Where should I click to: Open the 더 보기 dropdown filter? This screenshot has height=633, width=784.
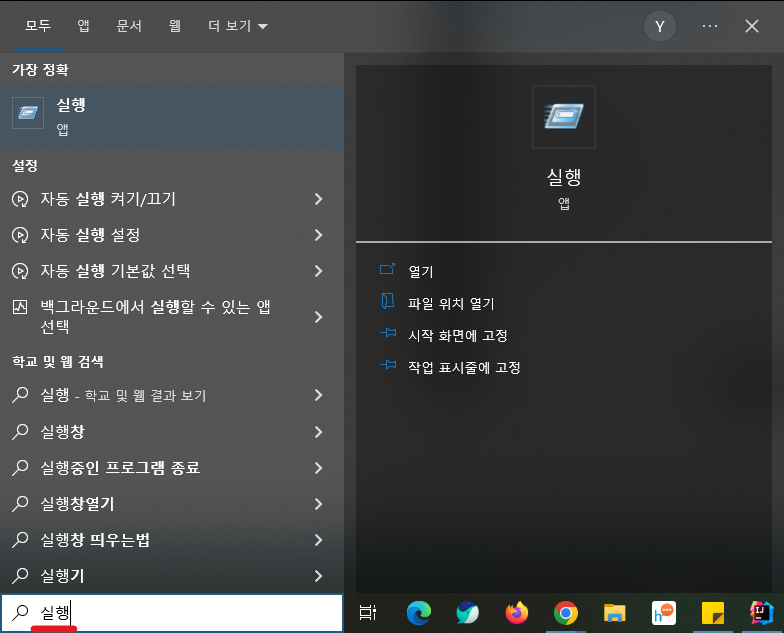pos(238,26)
